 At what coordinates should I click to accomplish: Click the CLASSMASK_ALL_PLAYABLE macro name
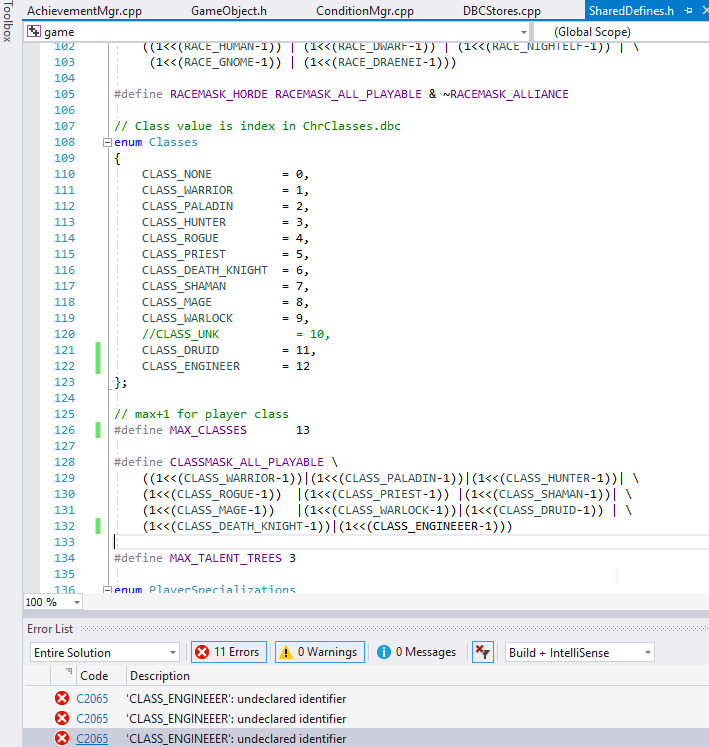click(246, 462)
